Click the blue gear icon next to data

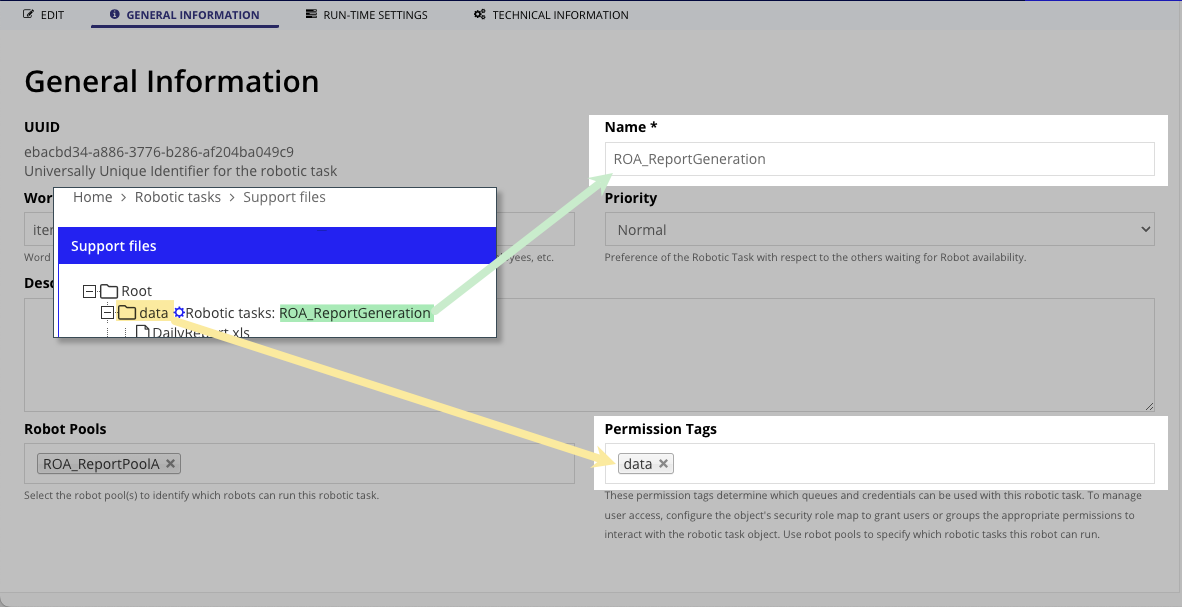(179, 313)
